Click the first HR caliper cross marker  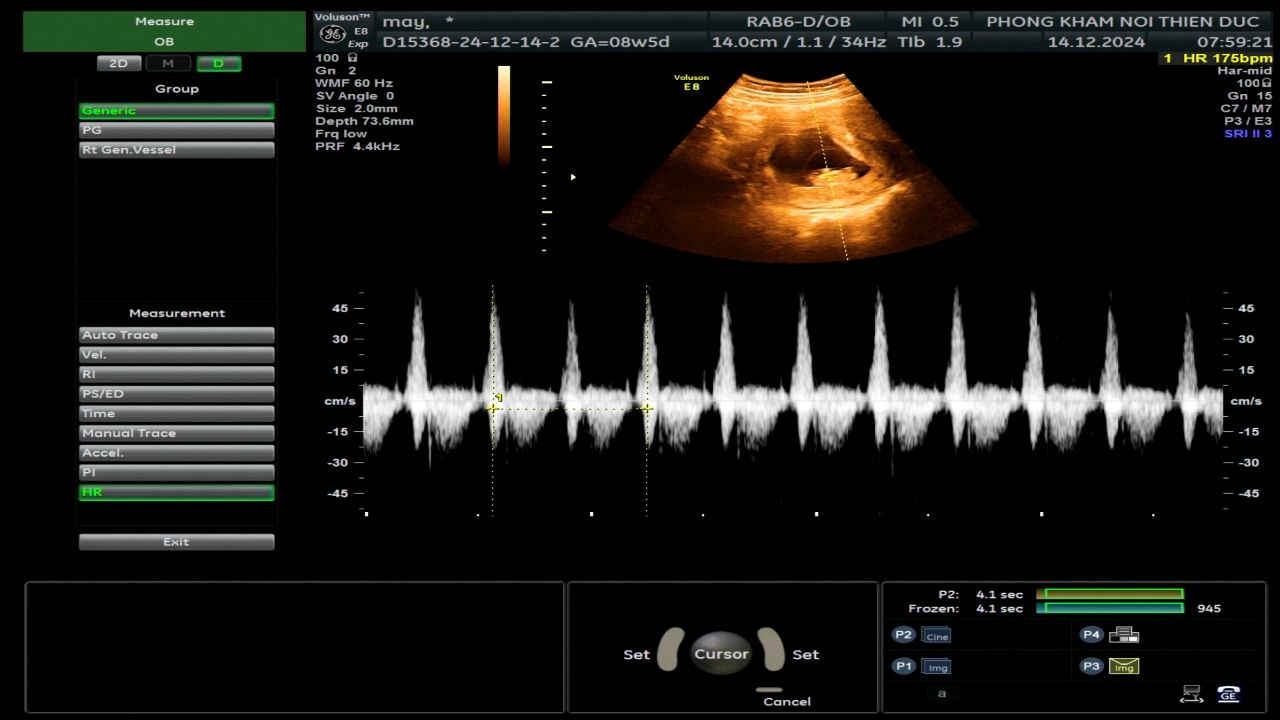pyautogui.click(x=493, y=408)
